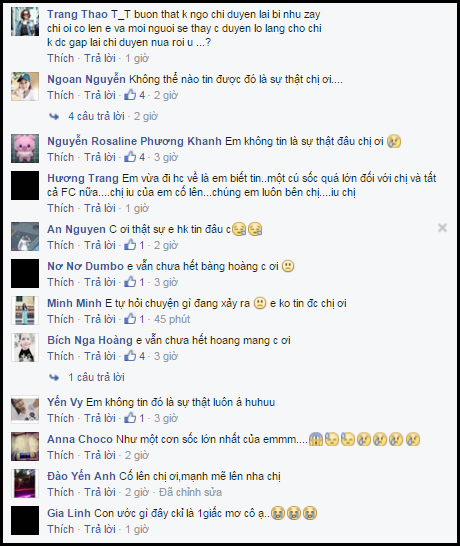The image size is (460, 546).
Task: Click the thumbs-up icon under Bích Nga Hoàng's comment
Action: (x=130, y=356)
